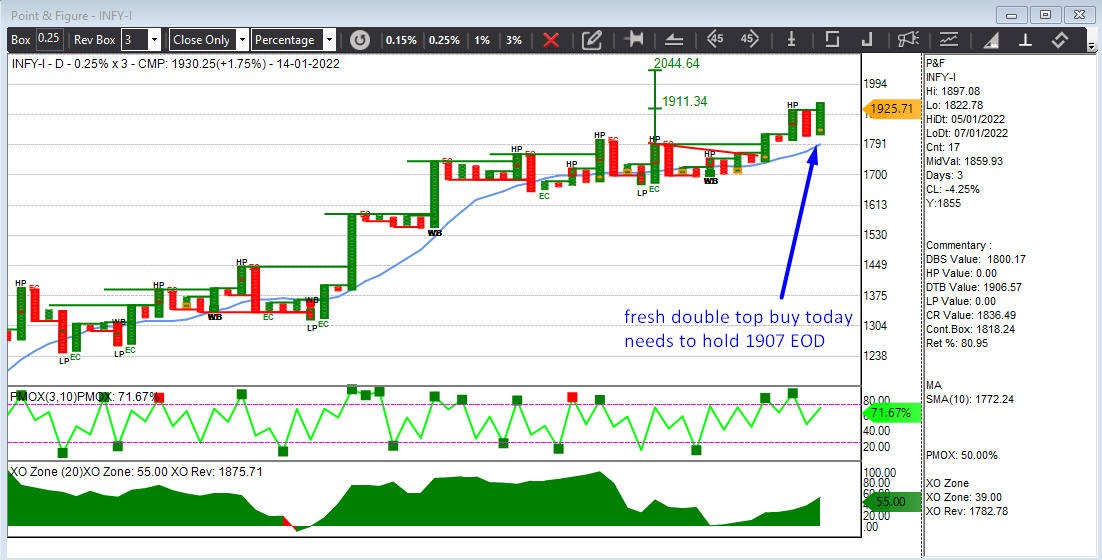Click the indicator line-chart icon
This screenshot has height=560, width=1102.
949,39
